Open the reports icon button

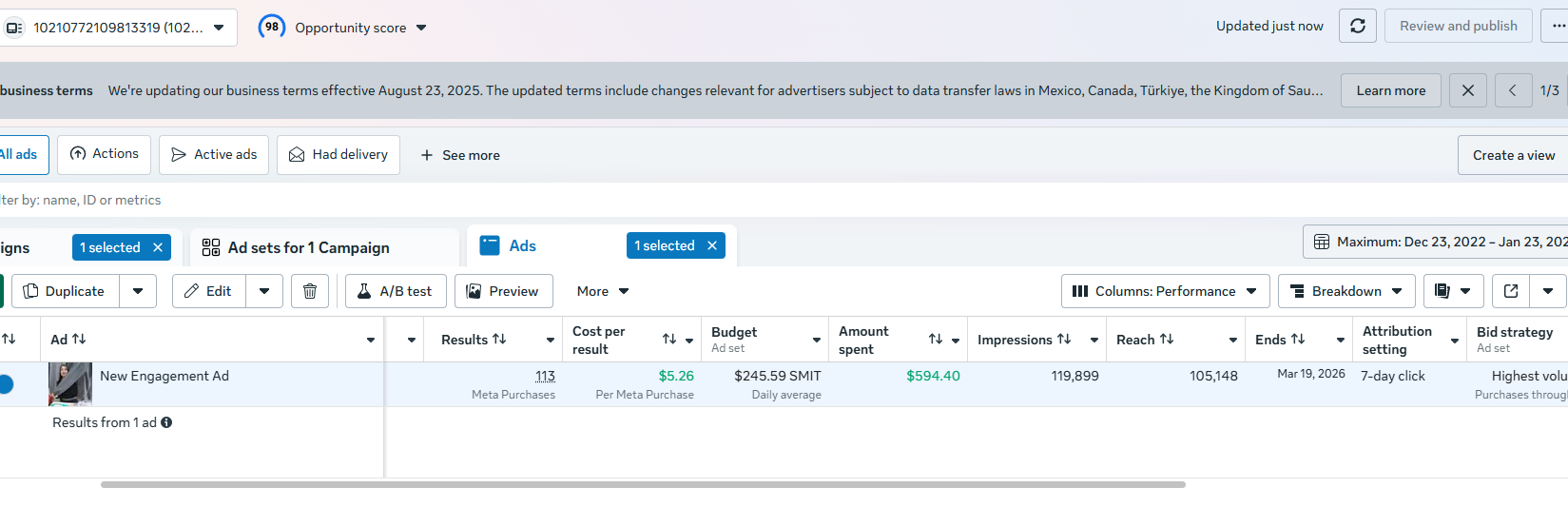tap(1442, 291)
